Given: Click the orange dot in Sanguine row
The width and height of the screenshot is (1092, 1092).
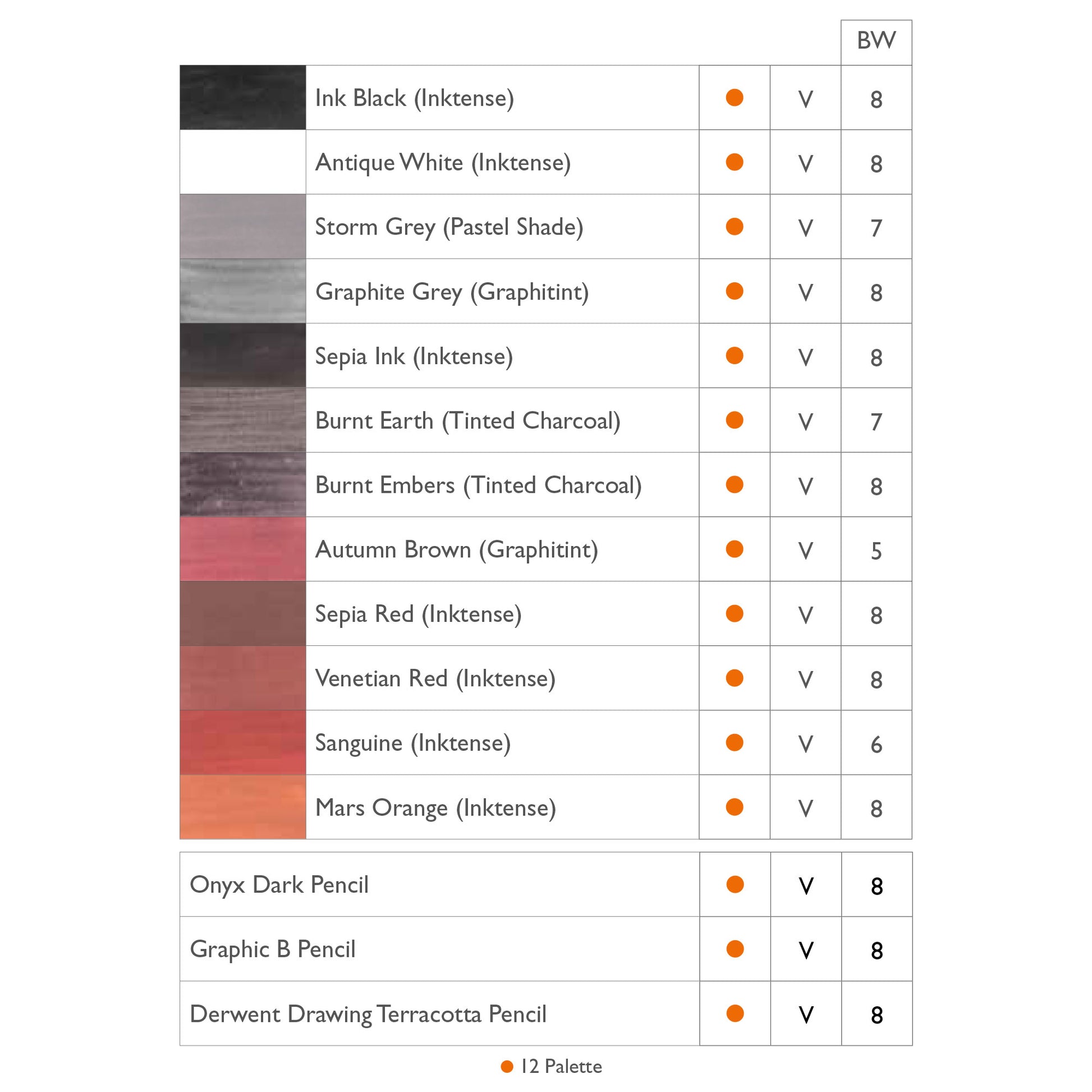Looking at the screenshot, I should tap(734, 742).
